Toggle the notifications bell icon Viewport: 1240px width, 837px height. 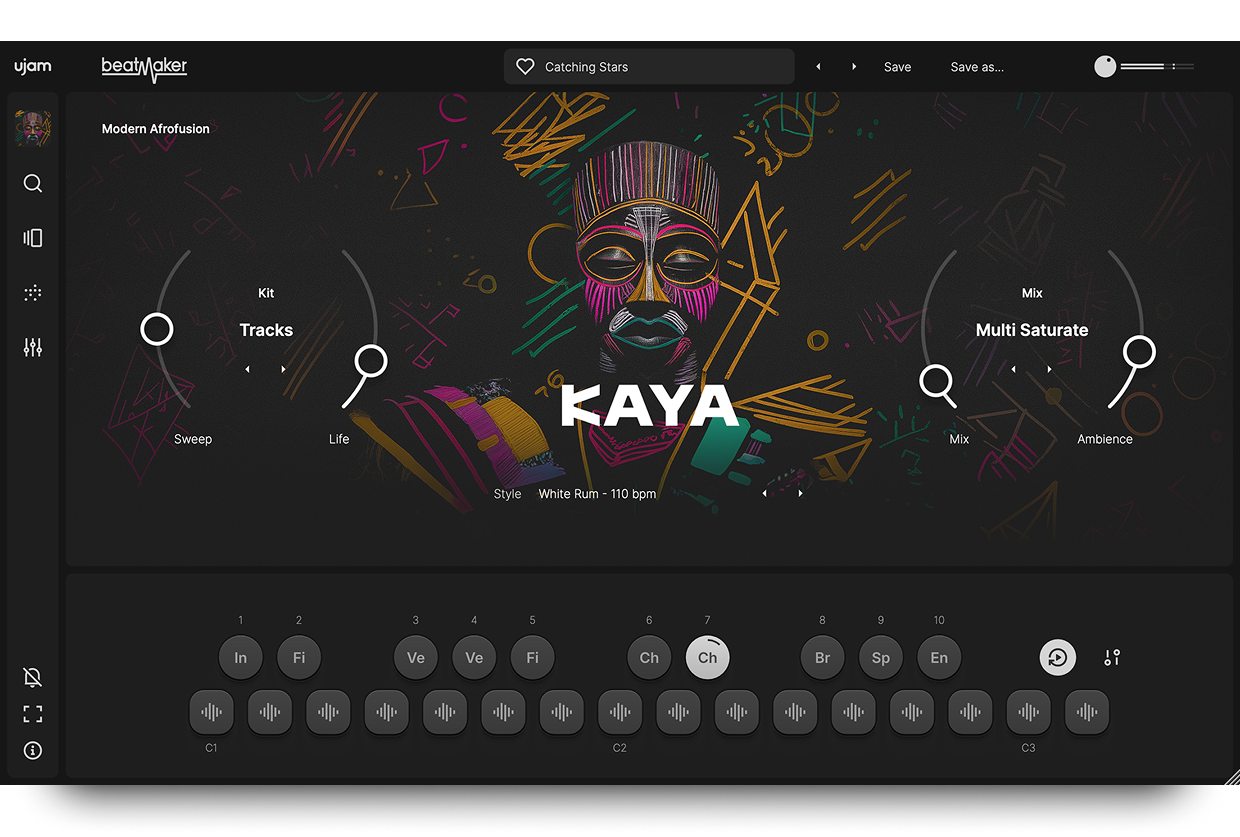point(33,678)
